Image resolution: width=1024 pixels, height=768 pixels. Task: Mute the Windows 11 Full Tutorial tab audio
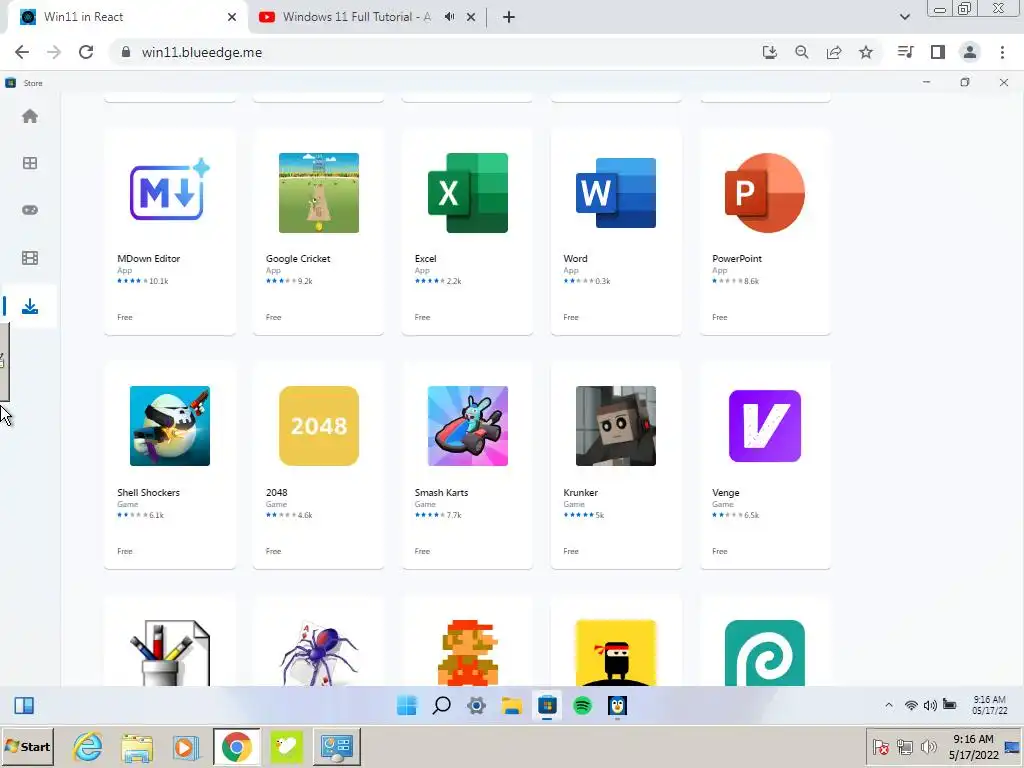click(449, 17)
